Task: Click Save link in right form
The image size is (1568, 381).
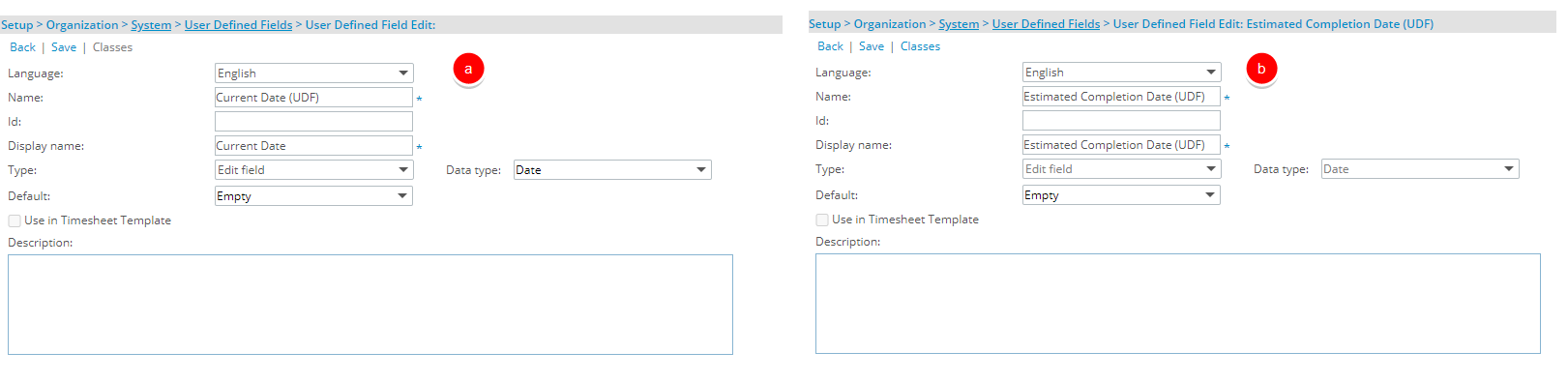Action: (872, 46)
